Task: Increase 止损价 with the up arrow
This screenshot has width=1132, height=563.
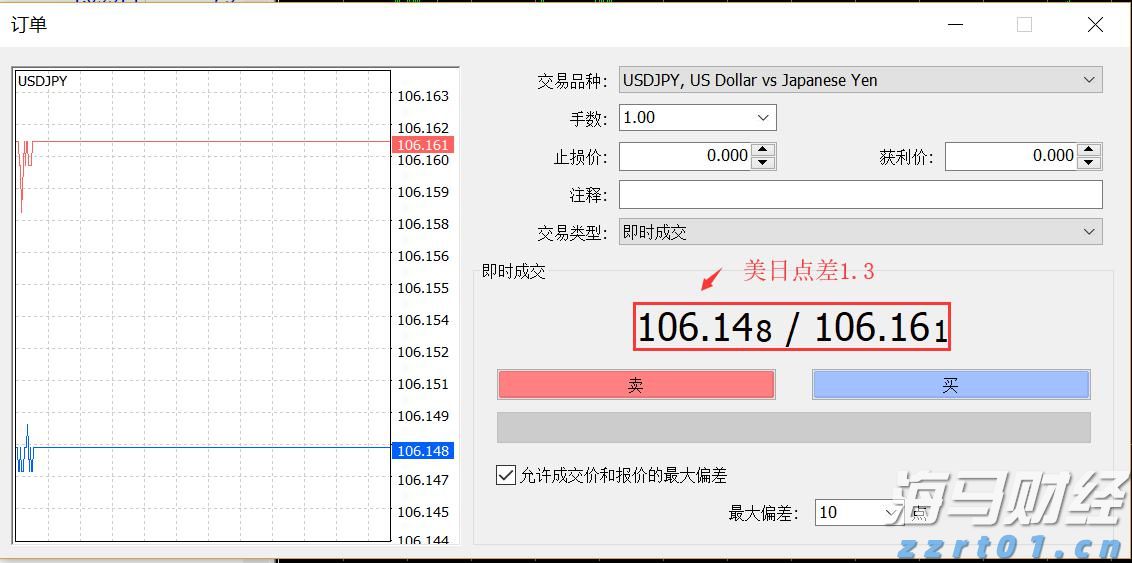Action: (764, 150)
